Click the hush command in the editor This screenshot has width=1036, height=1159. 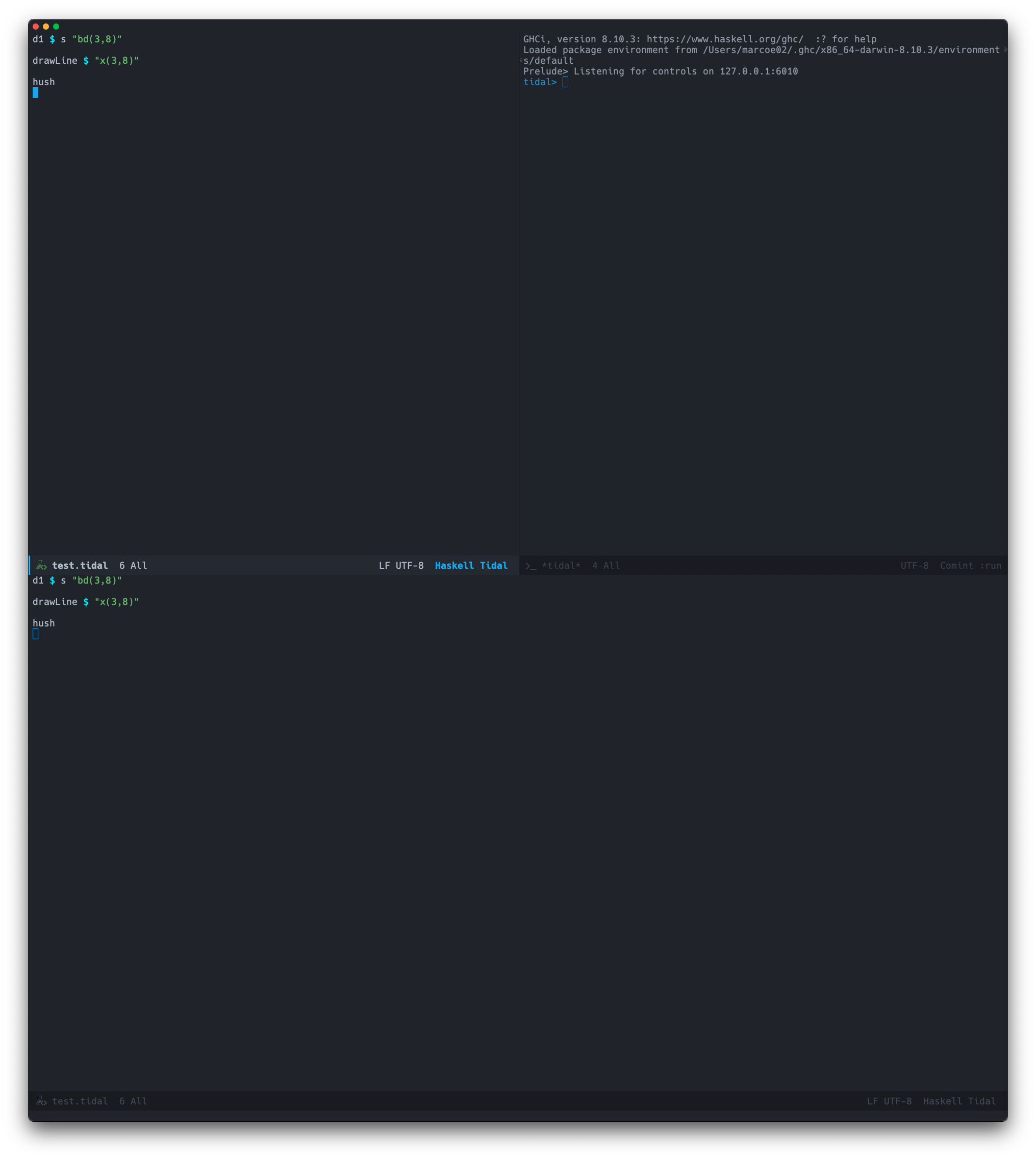click(43, 82)
